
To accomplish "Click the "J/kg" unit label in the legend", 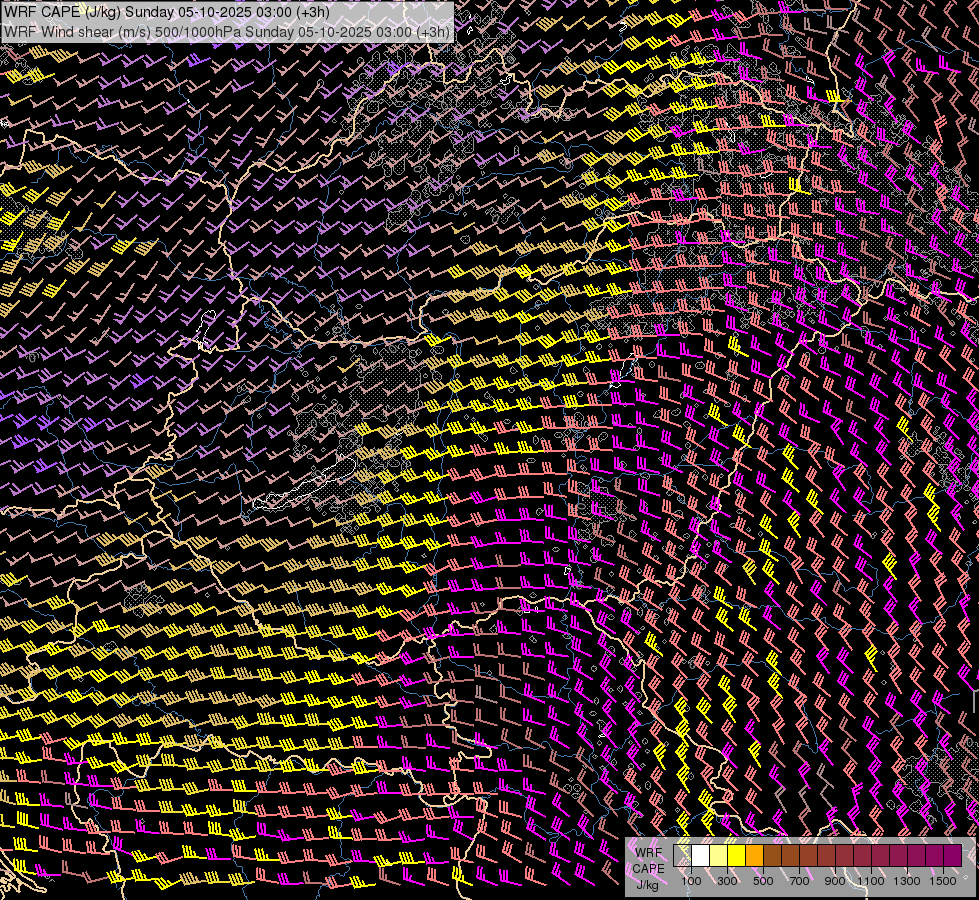I will (x=648, y=884).
